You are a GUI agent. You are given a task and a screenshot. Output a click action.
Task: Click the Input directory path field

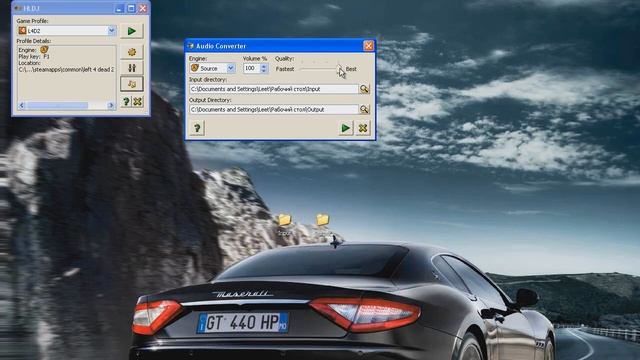tap(273, 89)
